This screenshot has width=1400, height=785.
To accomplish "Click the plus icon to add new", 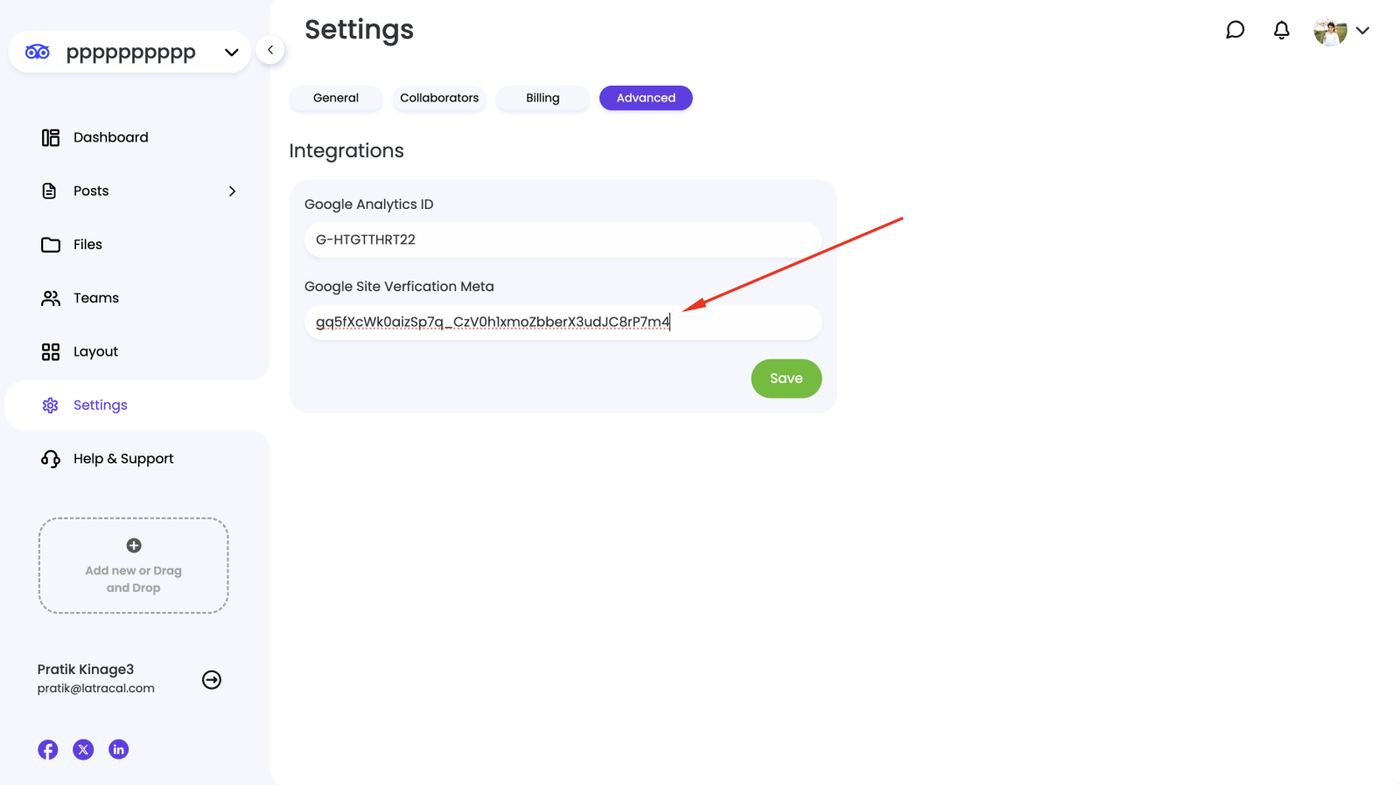I will (133, 546).
